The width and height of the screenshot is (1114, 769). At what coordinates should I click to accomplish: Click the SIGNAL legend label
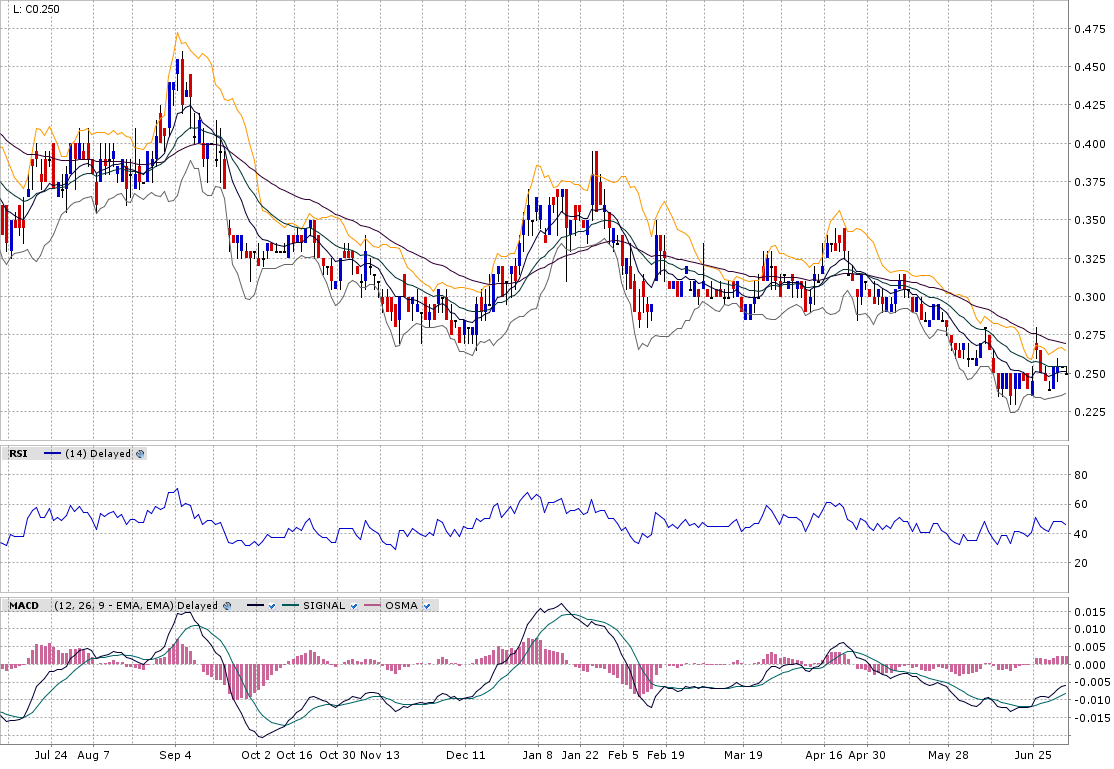click(322, 606)
